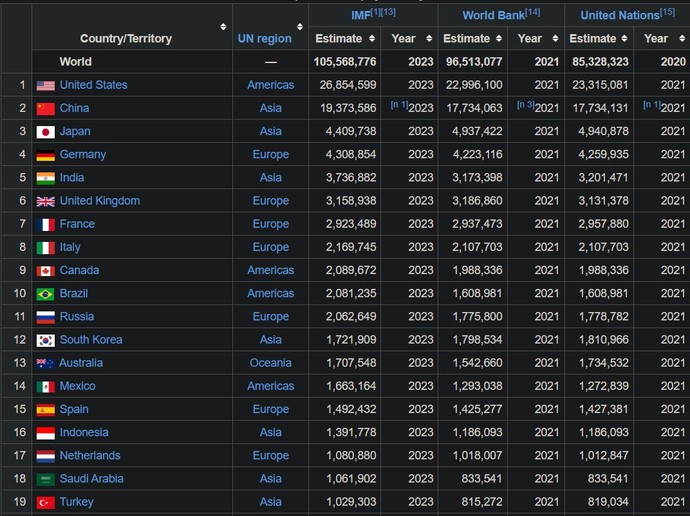Open the Asia region link for Turkey
This screenshot has height=516, width=690.
(271, 502)
